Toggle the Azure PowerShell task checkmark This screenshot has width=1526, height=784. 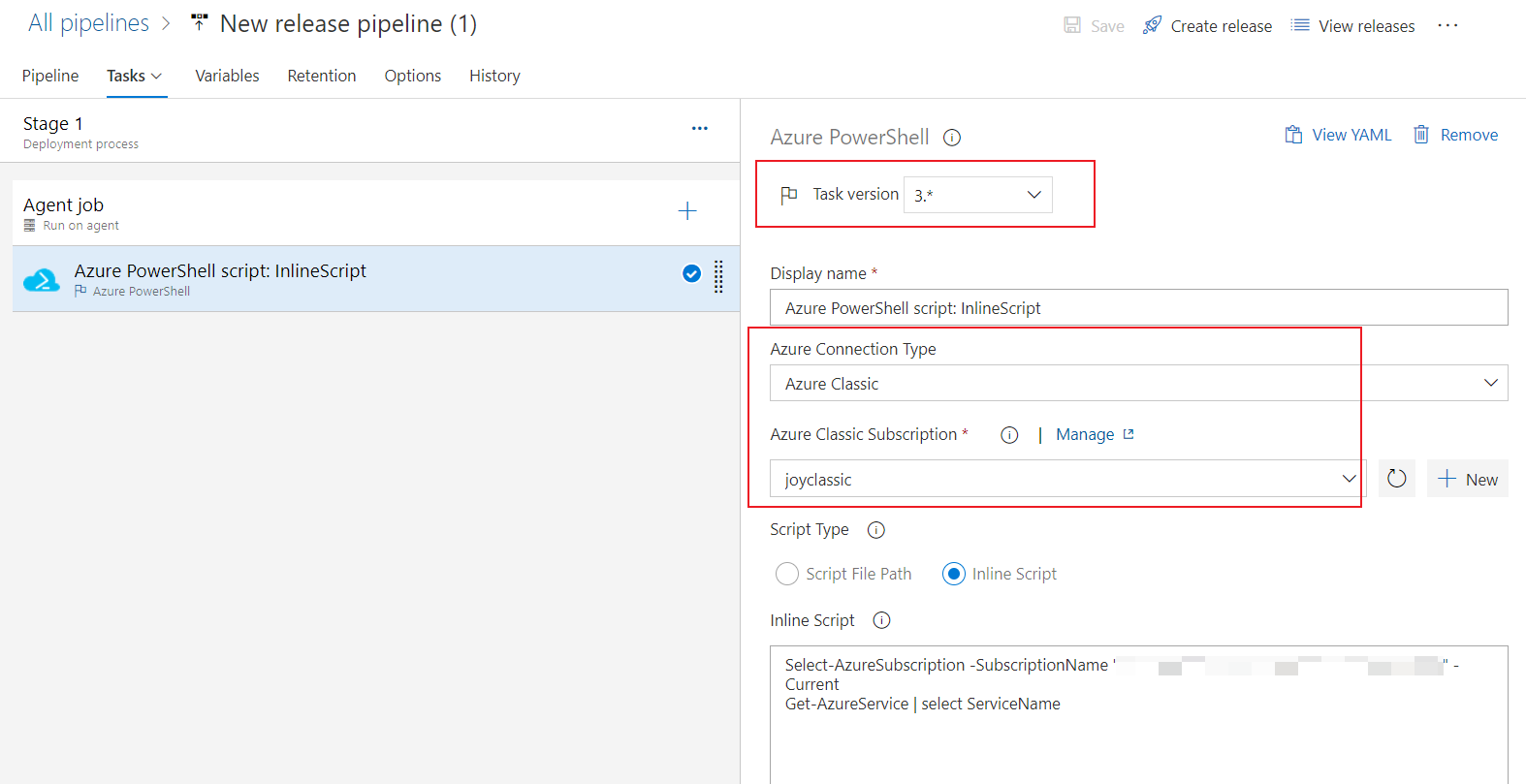coord(691,273)
